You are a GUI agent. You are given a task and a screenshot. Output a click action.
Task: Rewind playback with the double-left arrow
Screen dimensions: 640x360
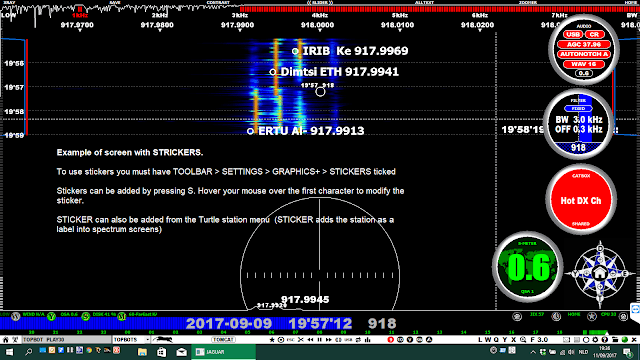(x=310, y=340)
